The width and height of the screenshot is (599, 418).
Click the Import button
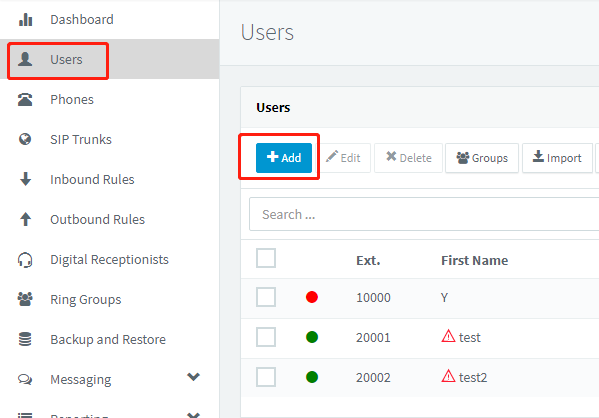pyautogui.click(x=557, y=158)
